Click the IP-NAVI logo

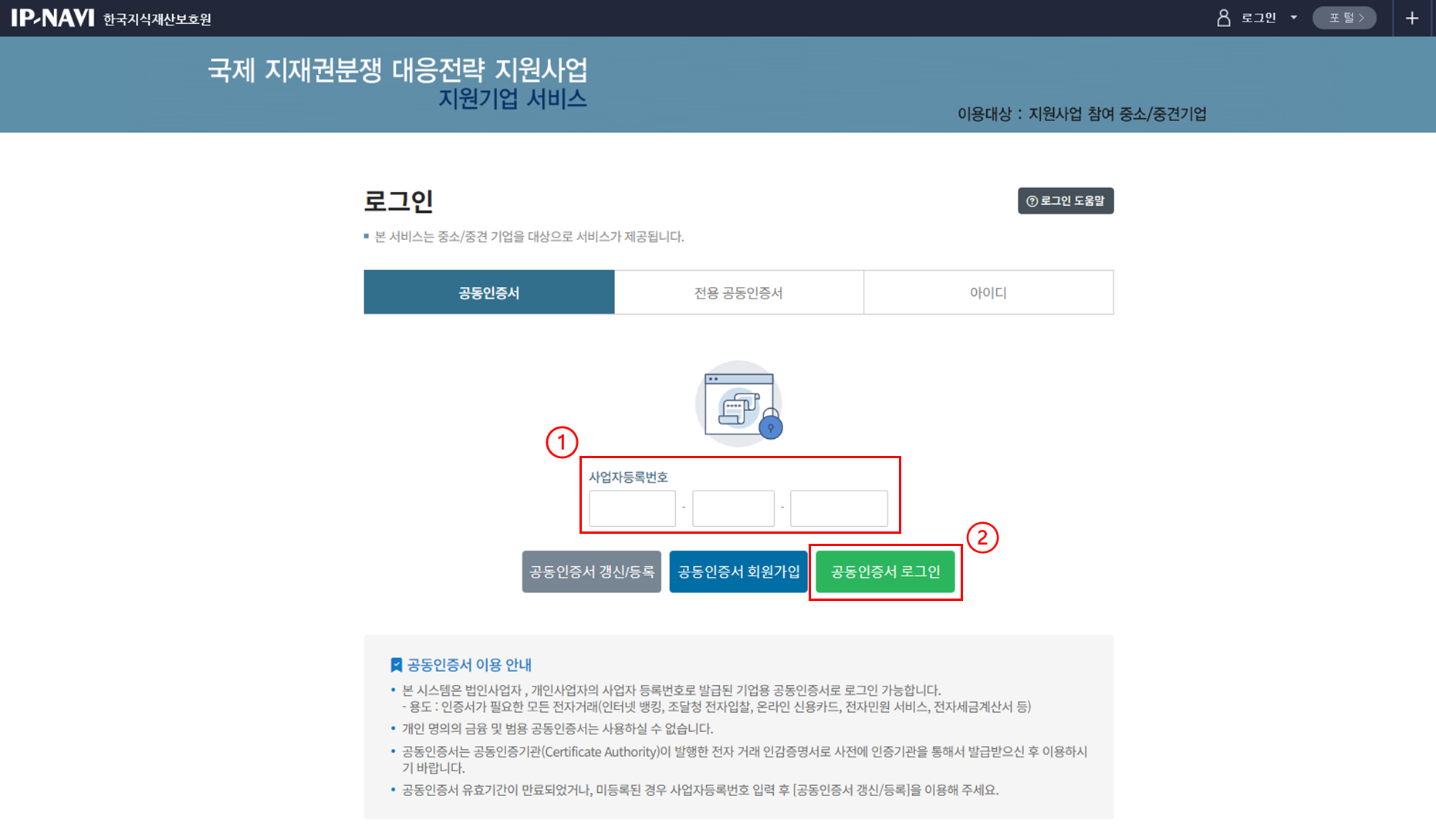[52, 18]
